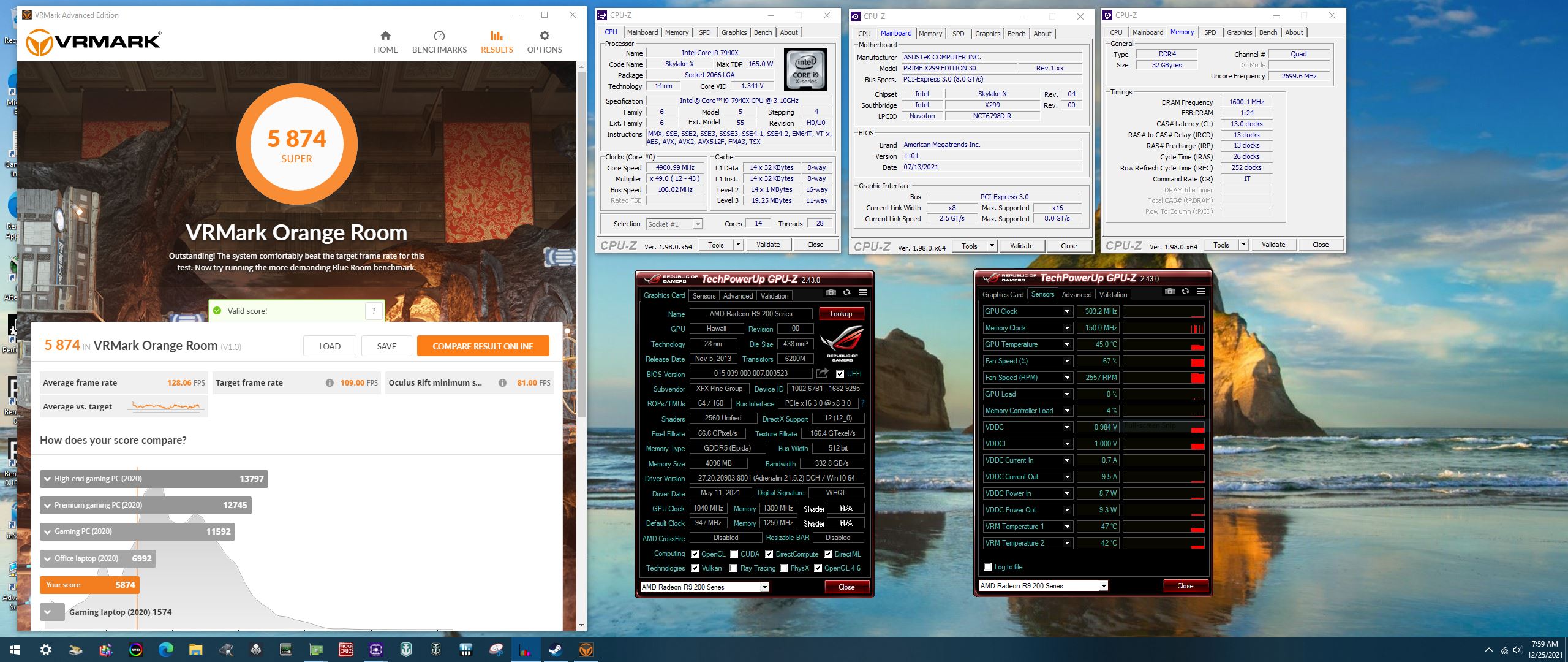Open hamburger menu in GPU-Z Sensors window
The width and height of the screenshot is (1568, 662).
pyautogui.click(x=1201, y=291)
